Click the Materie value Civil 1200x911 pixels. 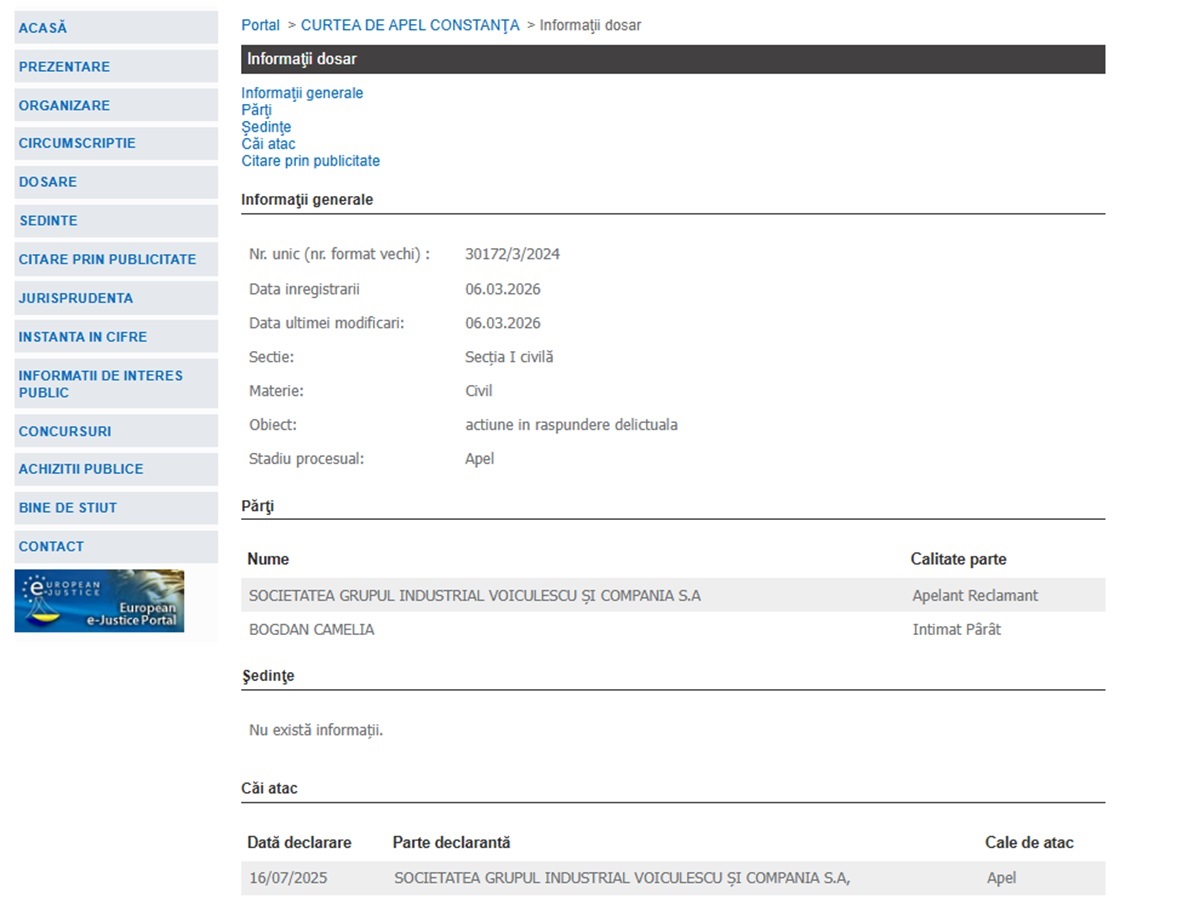[479, 391]
